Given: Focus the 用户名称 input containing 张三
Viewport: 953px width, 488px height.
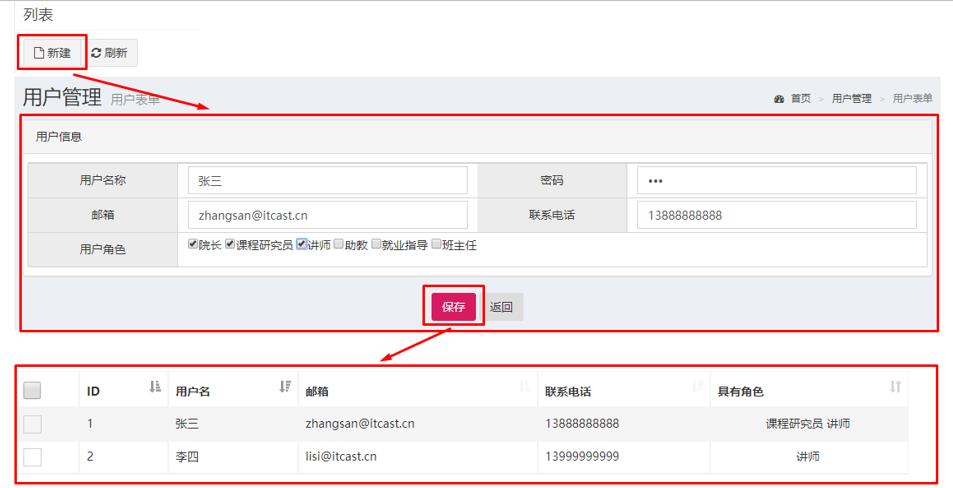Looking at the screenshot, I should [328, 180].
